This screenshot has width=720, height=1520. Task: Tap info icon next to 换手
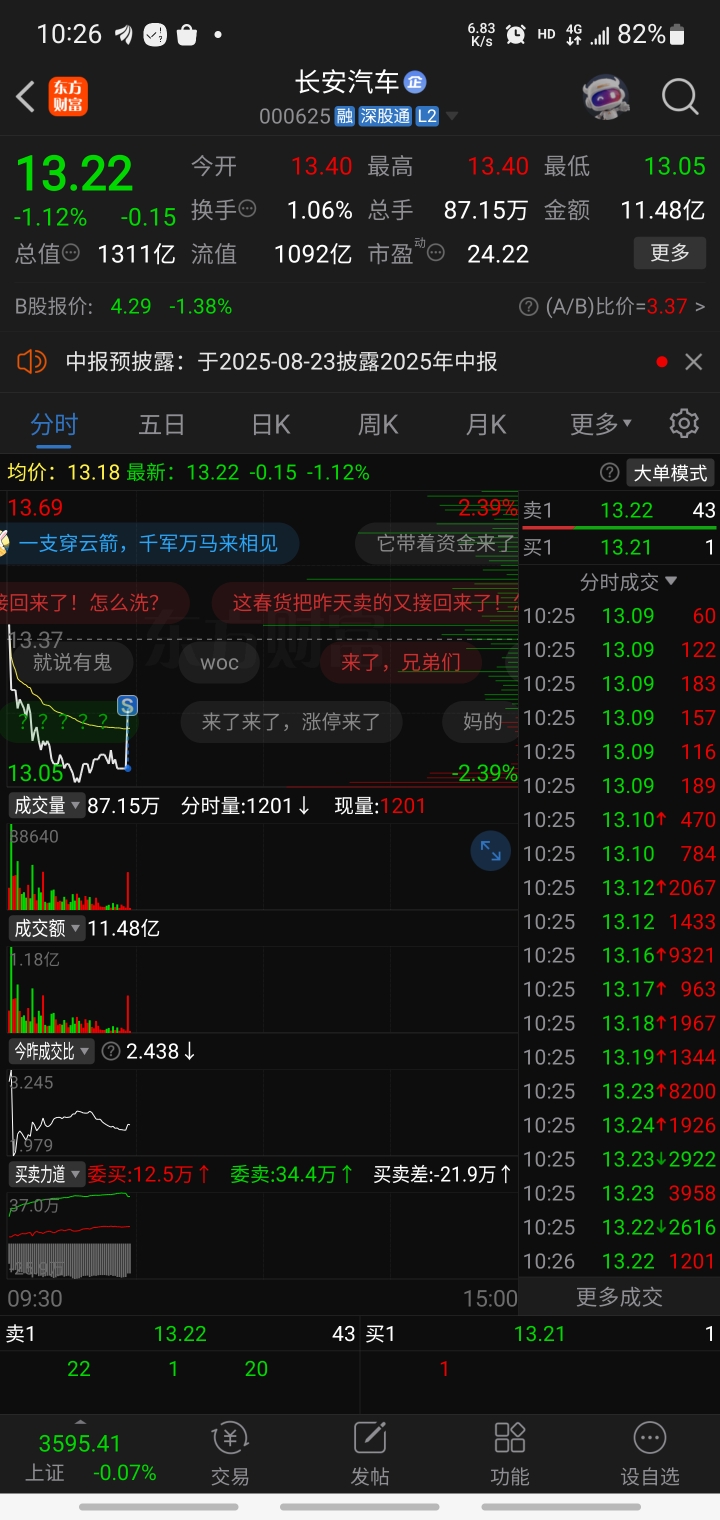pos(247,210)
